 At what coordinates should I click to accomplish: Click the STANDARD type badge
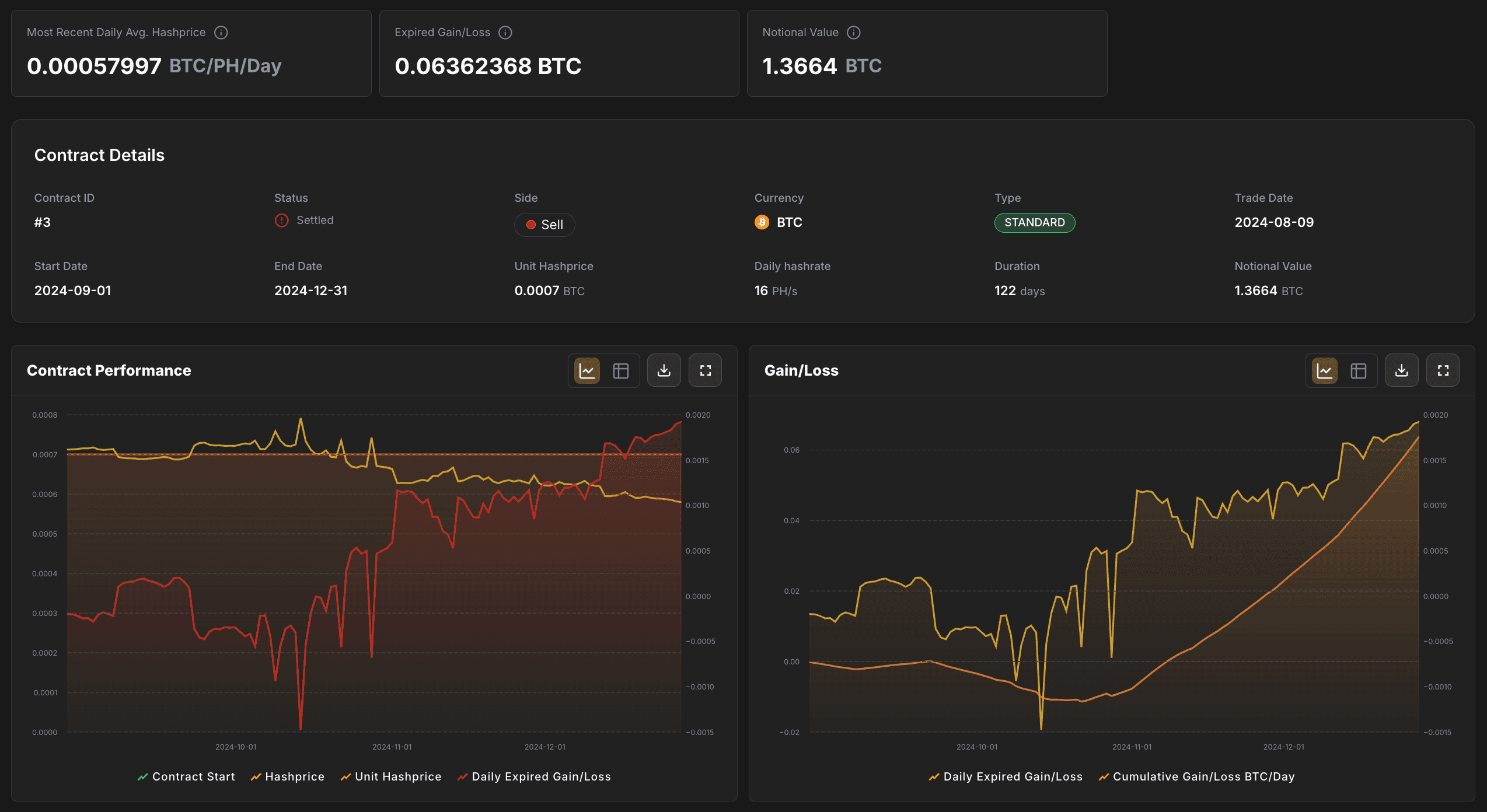click(x=1034, y=223)
